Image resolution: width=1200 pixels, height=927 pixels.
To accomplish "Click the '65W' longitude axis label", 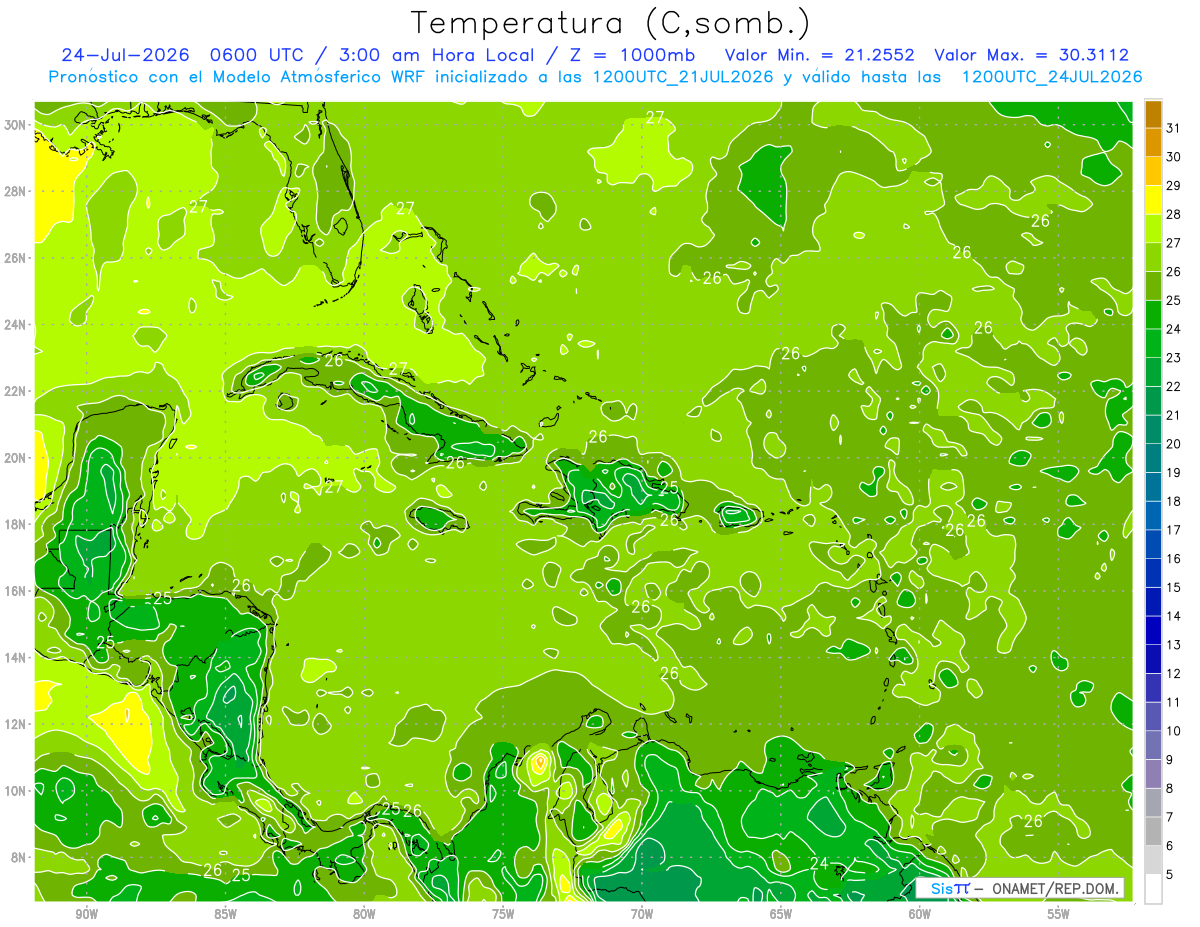I will coord(781,914).
